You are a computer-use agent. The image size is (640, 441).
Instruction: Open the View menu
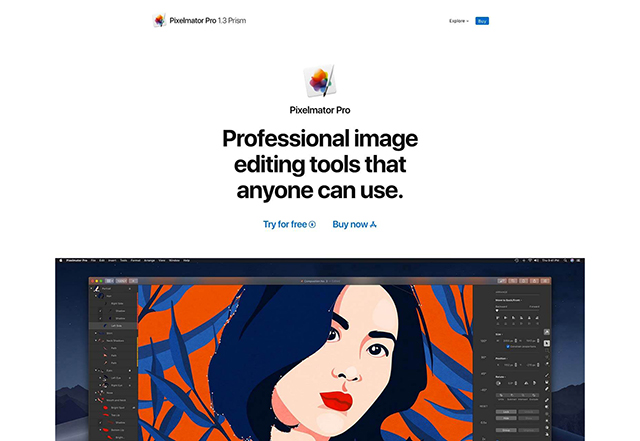pyautogui.click(x=162, y=261)
